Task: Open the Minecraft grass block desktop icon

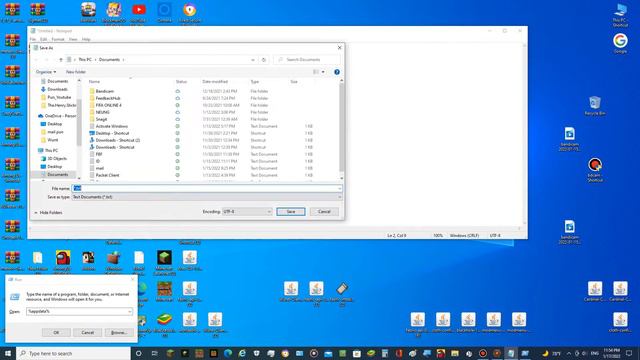Action: coord(164,262)
